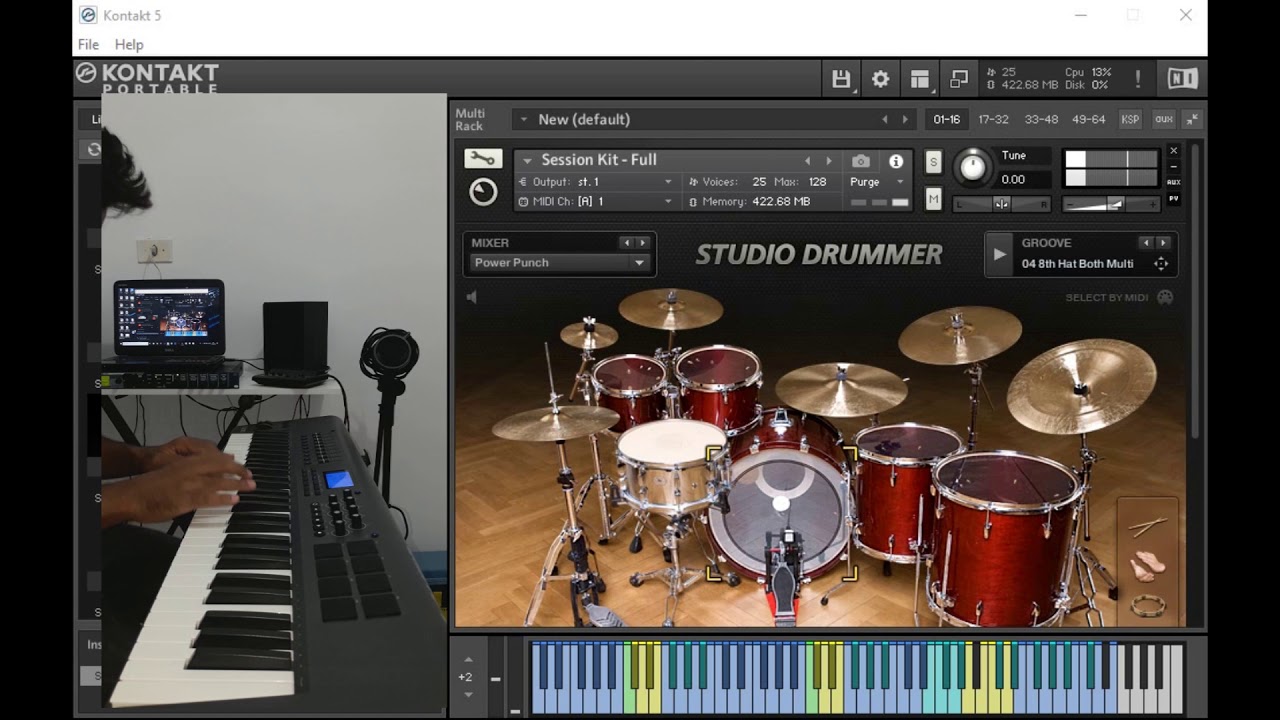Open instrument edit mode with wrench icon

pyautogui.click(x=482, y=159)
